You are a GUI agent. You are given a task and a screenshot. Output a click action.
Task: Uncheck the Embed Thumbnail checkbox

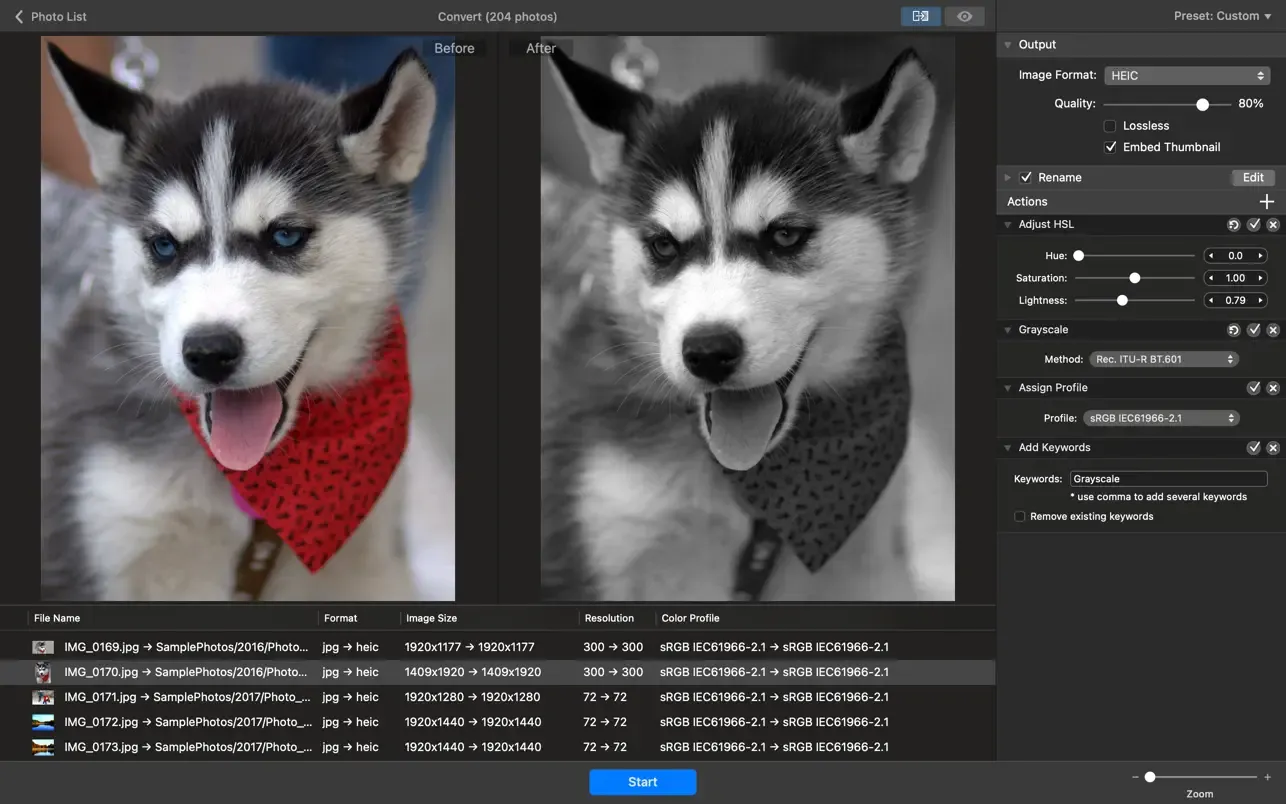tap(1110, 147)
